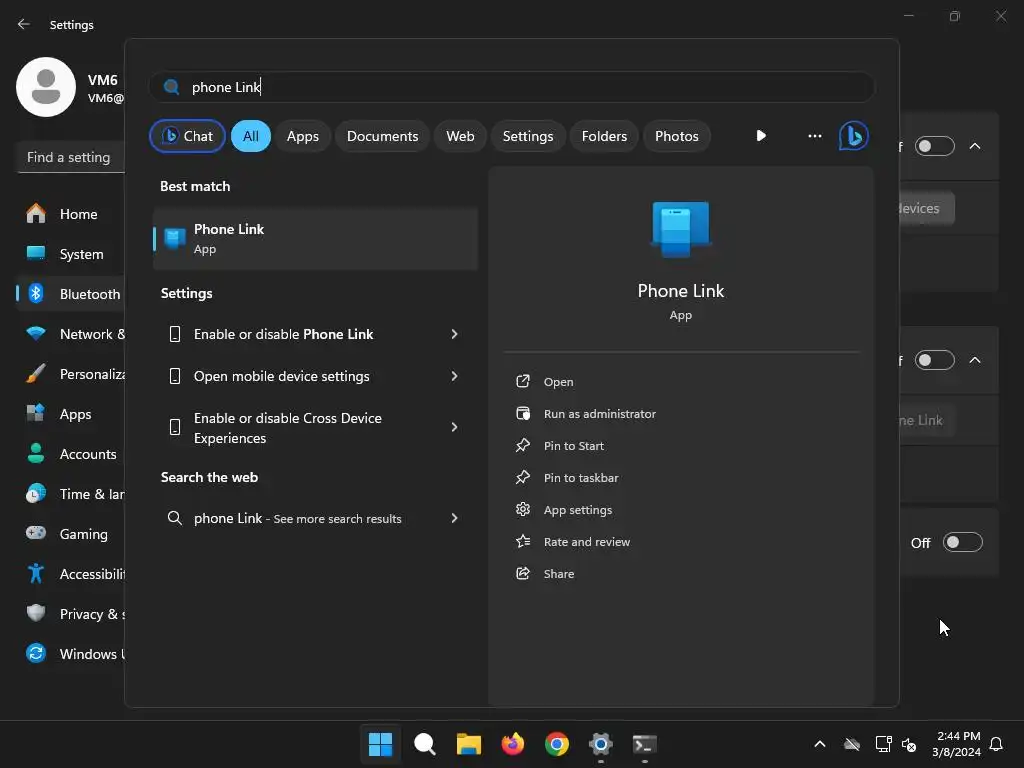1024x768 pixels.
Task: Click the large Phone Link app icon
Action: pyautogui.click(x=680, y=229)
